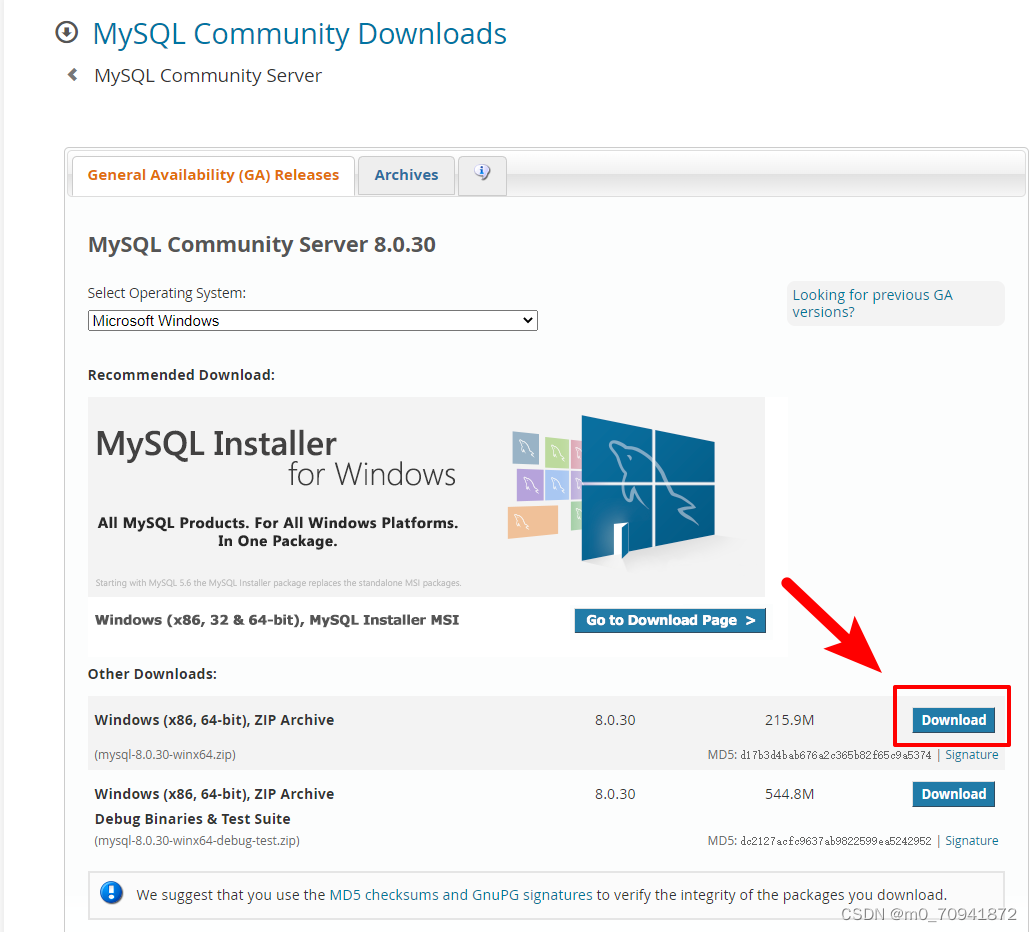
Task: Download the 215.9M ZIP Archive
Action: pos(953,720)
